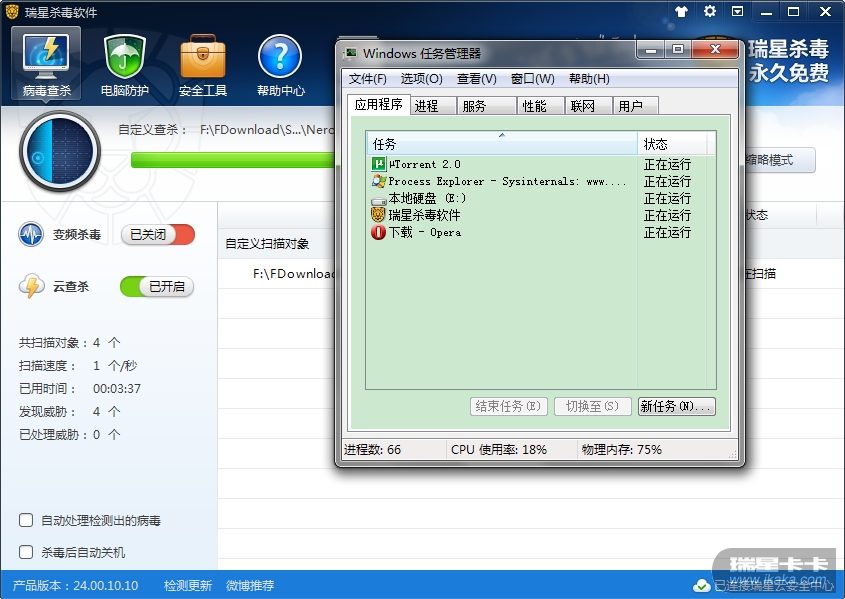Close the Windows 任务管理器 window
The image size is (845, 599).
coord(715,50)
